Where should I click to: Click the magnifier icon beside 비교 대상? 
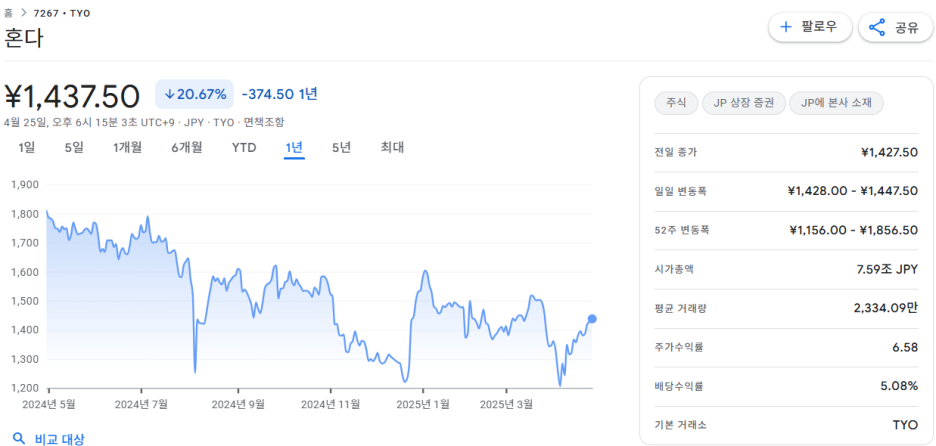point(19,439)
